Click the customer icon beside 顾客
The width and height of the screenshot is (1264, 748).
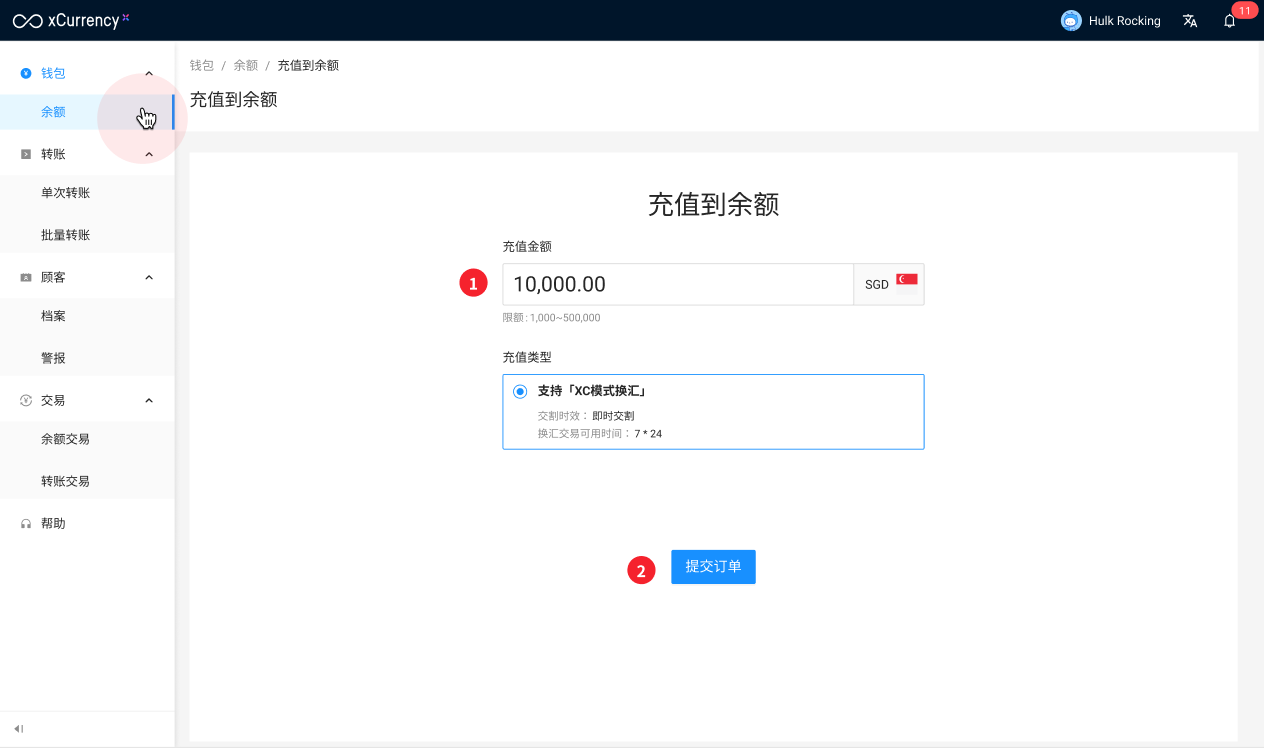(26, 277)
